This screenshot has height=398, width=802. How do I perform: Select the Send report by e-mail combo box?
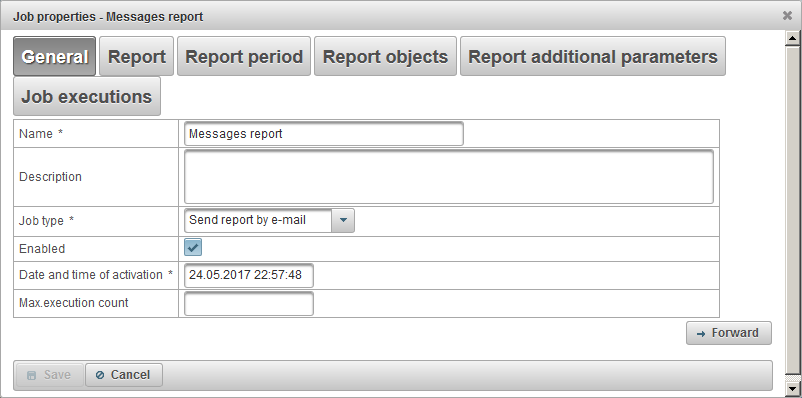pos(269,220)
